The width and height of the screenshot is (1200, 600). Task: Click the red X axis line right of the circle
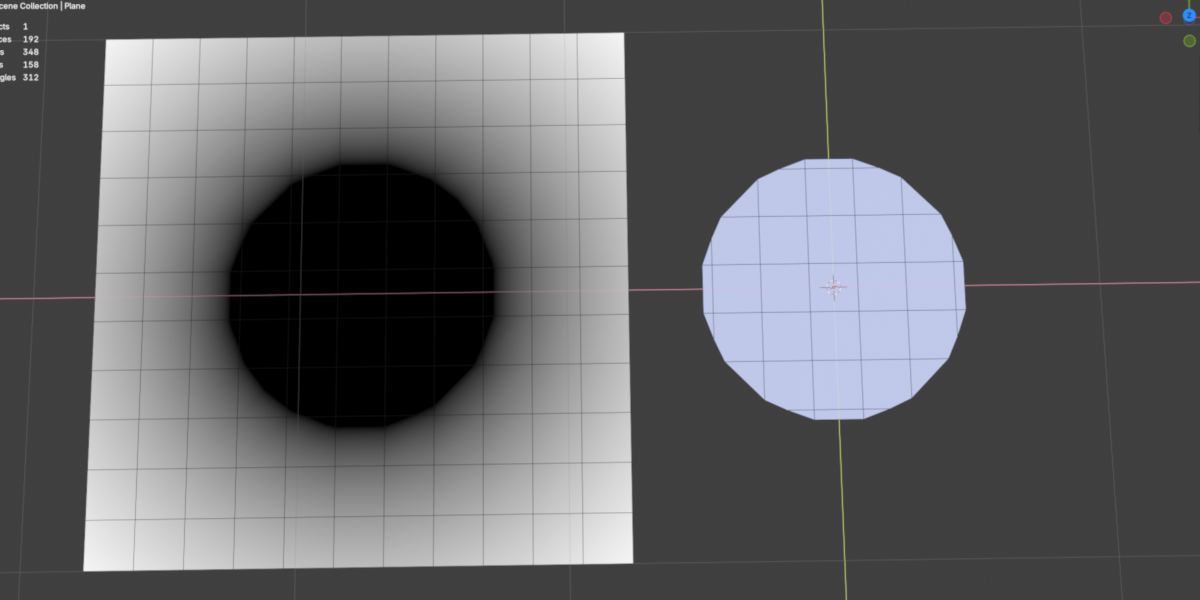tap(1082, 284)
